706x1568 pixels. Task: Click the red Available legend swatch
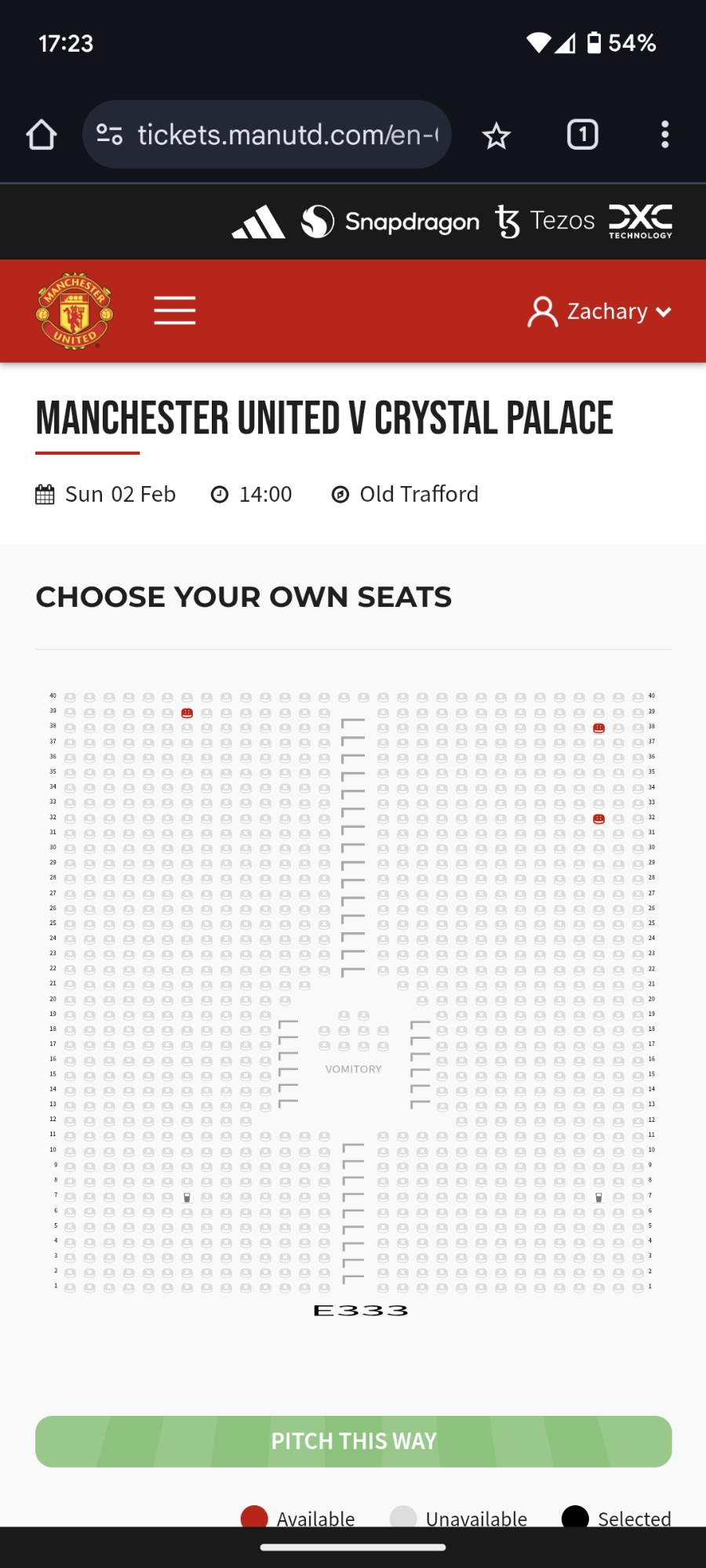click(254, 1517)
